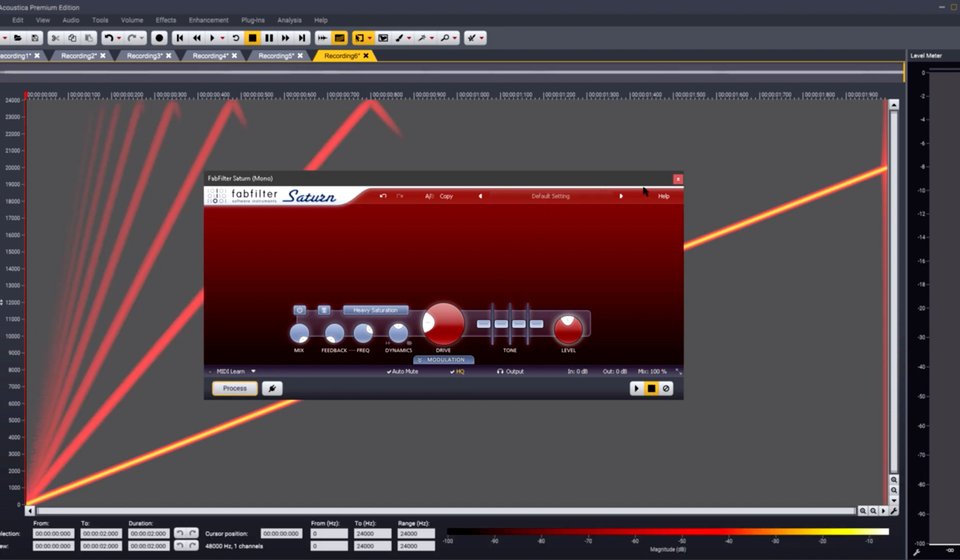This screenshot has width=960, height=560.
Task: Select the zoom magnifier tool
Action: (x=444, y=38)
